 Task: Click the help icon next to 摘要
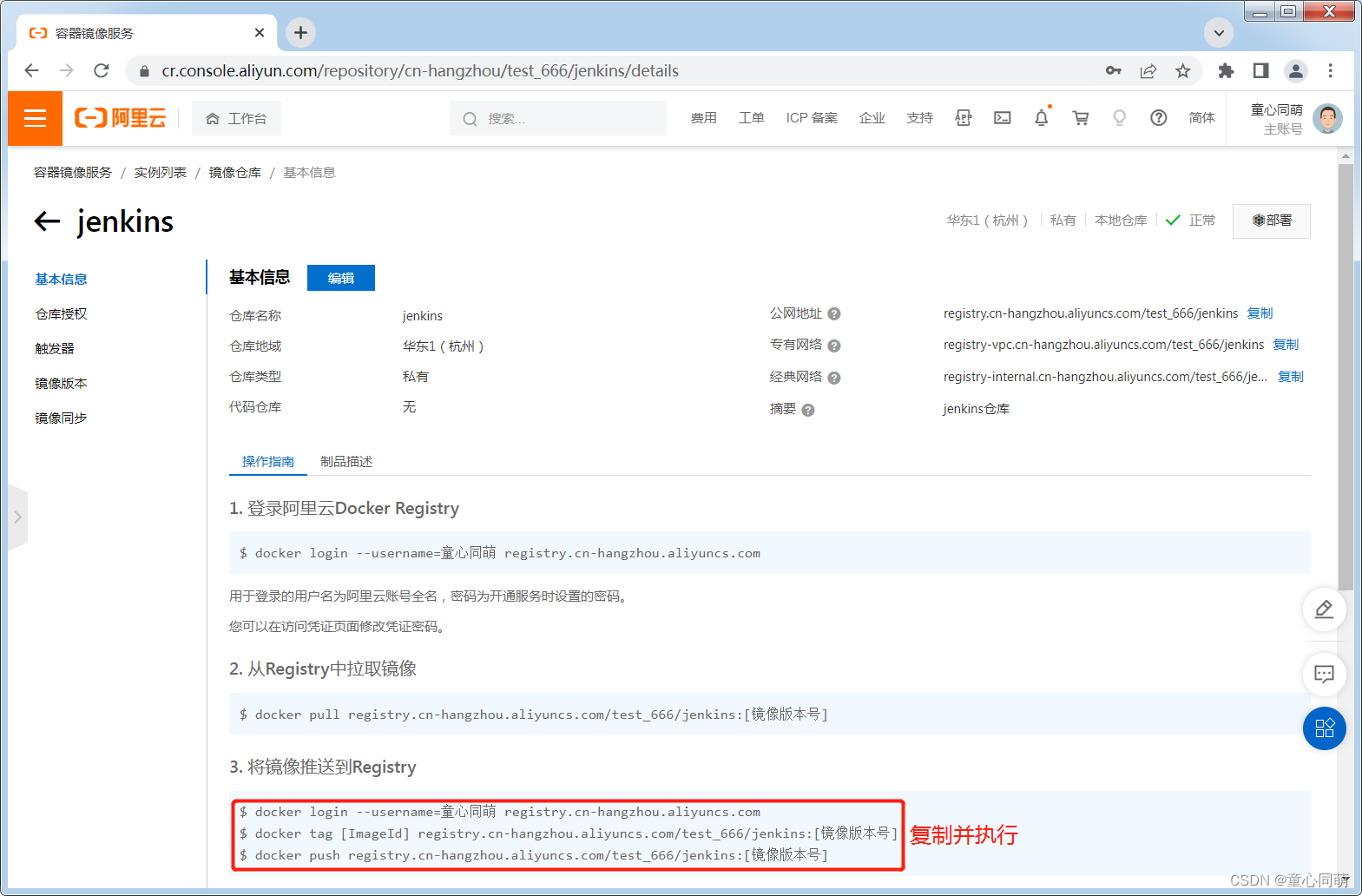(x=808, y=410)
